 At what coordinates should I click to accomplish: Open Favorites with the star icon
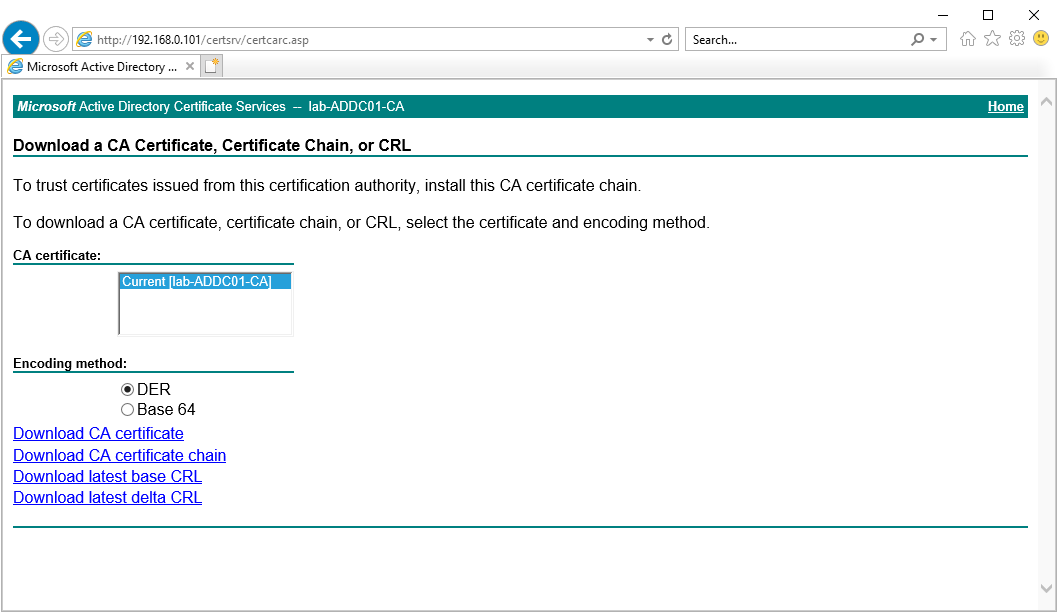[992, 38]
